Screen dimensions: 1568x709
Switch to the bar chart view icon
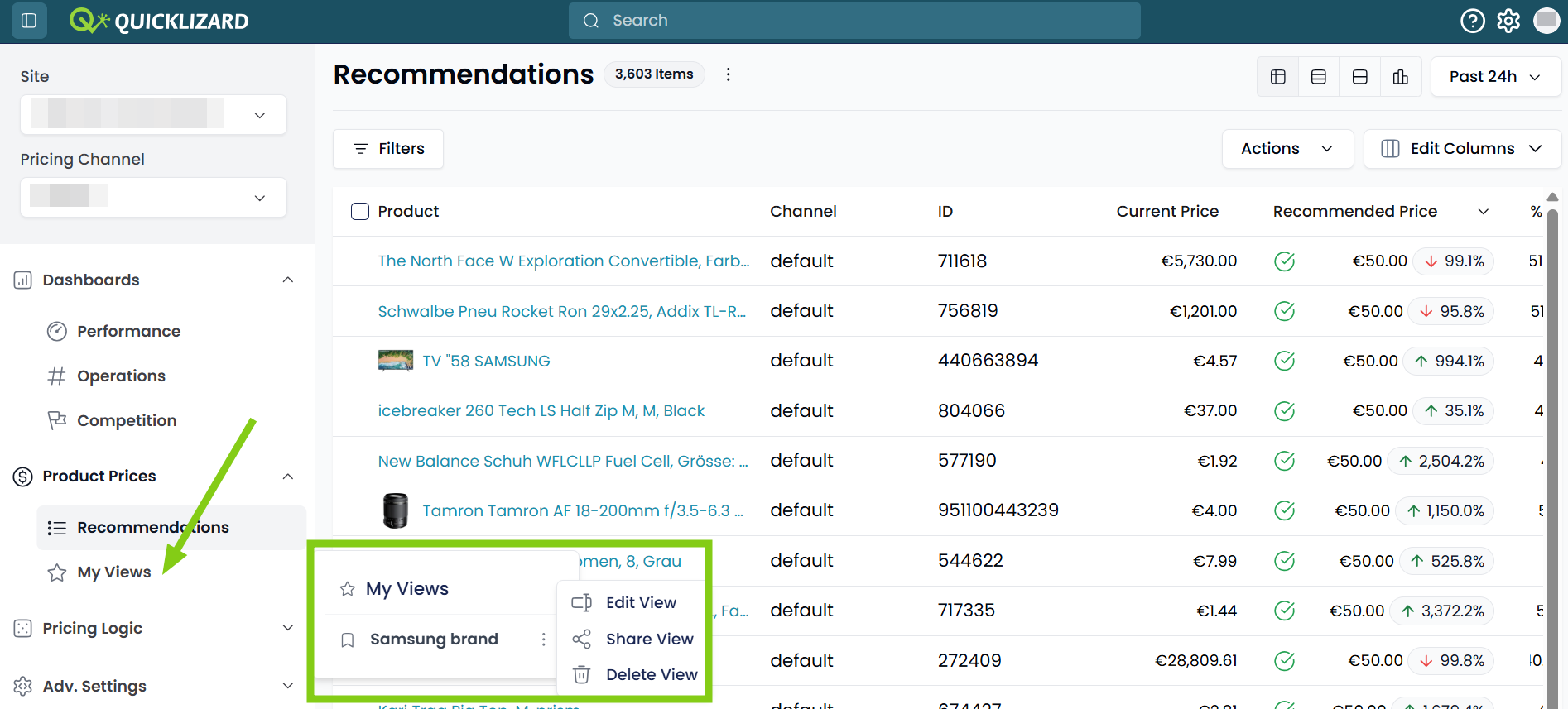1401,77
